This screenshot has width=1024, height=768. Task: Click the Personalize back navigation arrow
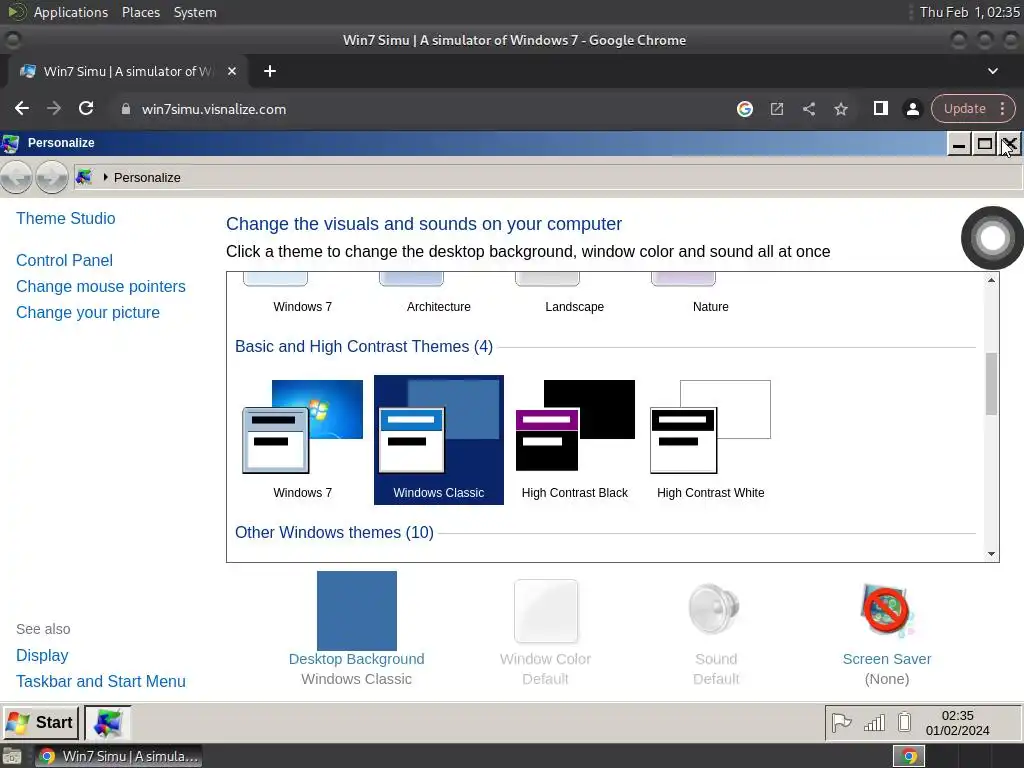[16, 176]
